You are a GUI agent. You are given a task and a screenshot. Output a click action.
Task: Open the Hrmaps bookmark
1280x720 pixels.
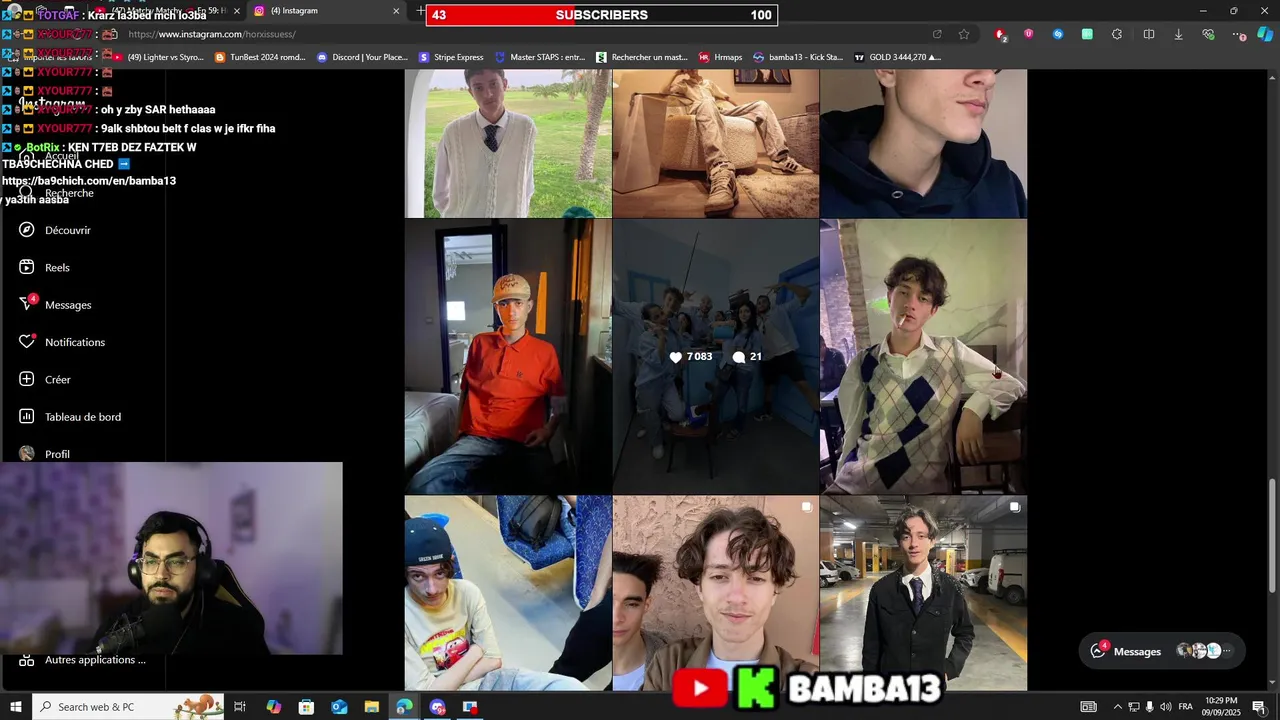coord(720,57)
